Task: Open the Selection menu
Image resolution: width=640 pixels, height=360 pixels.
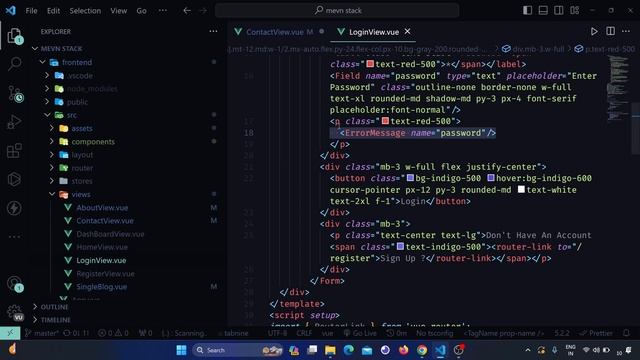Action: [85, 11]
